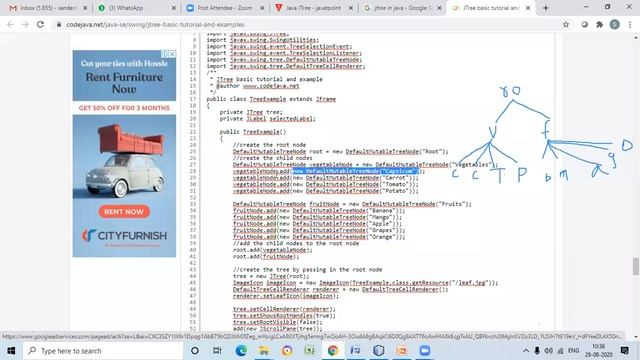Viewport: 640px width, 360px height.
Task: Click the ad info icon on the banner
Action: (x=164, y=54)
